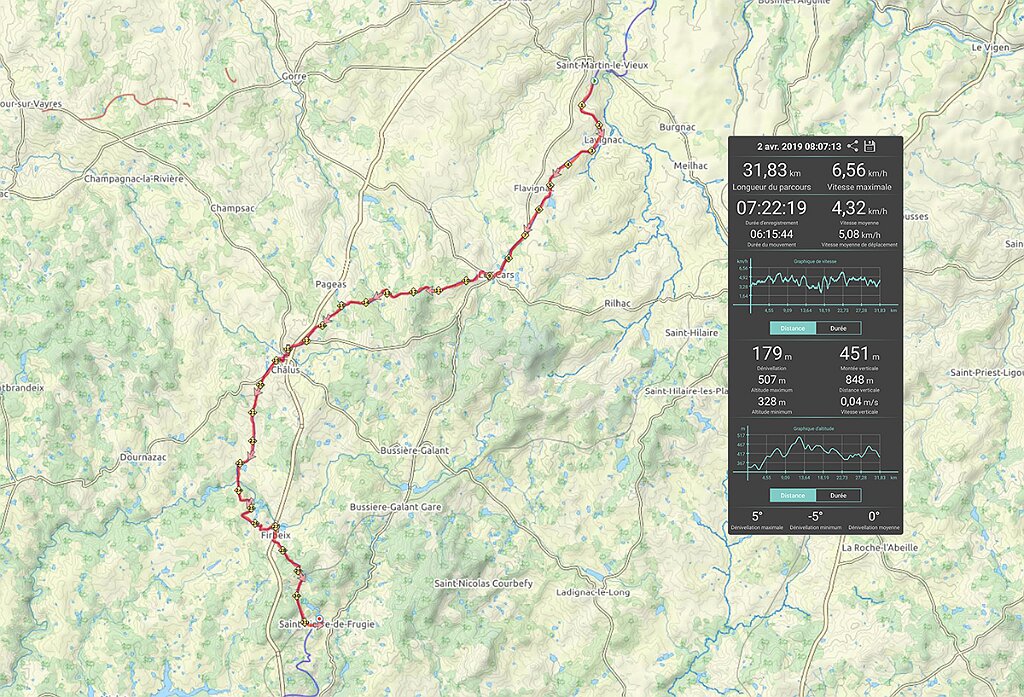This screenshot has height=697, width=1024.
Task: Select the 0,04 m/s Vitesse verticale value
Action: coord(859,402)
